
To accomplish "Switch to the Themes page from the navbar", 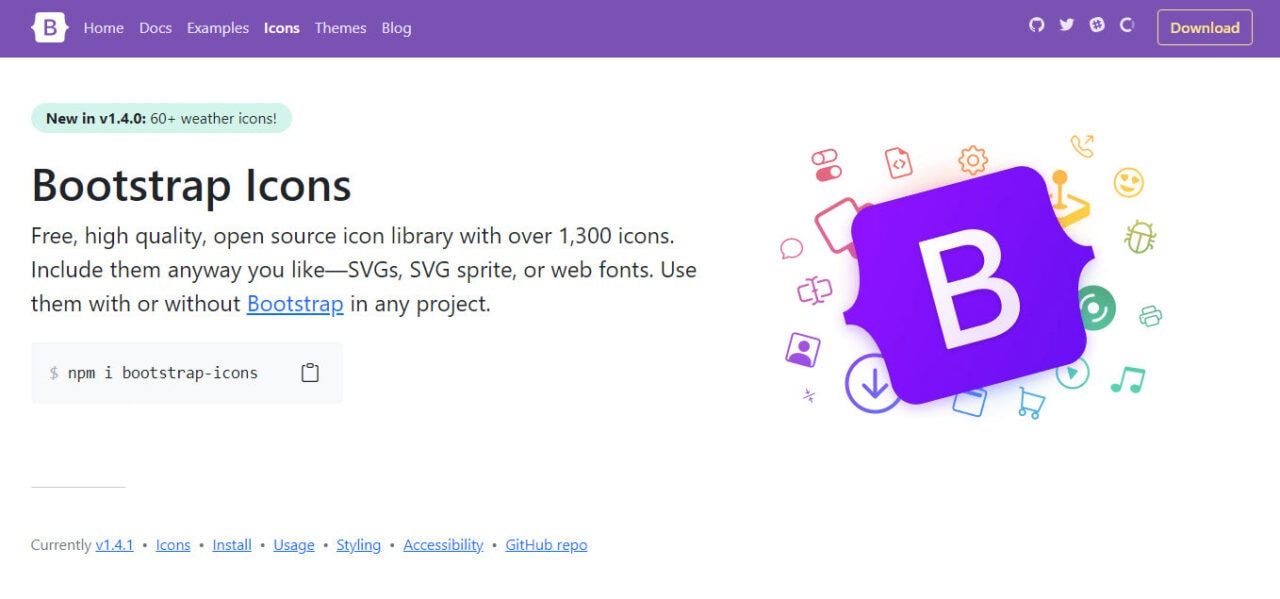I will 340,28.
